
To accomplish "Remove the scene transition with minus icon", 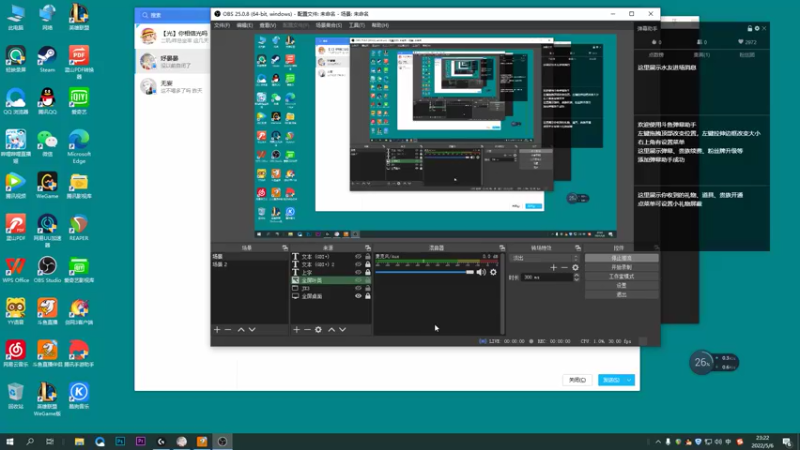I will click(x=564, y=267).
